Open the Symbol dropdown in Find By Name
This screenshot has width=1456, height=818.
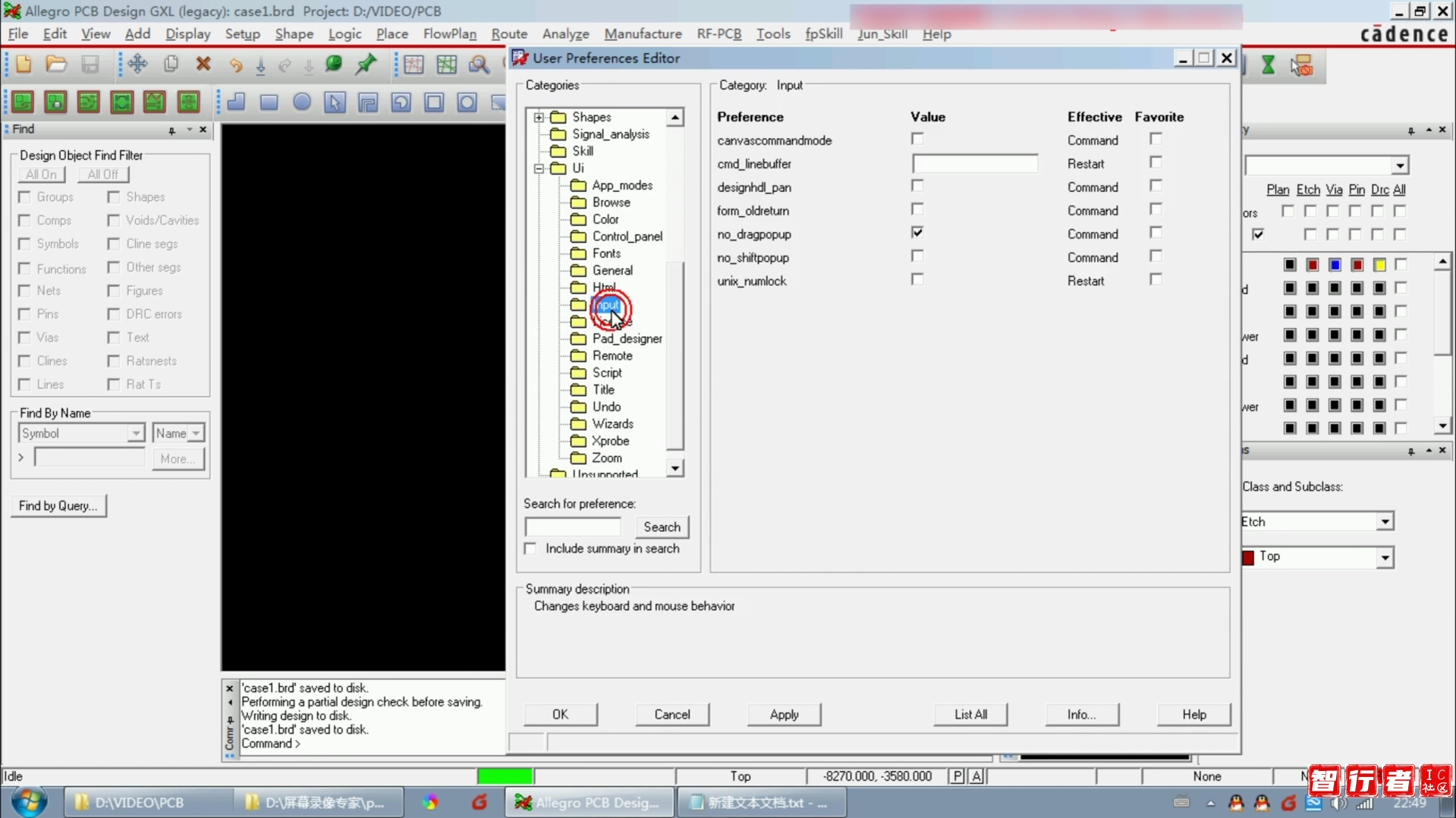click(135, 433)
